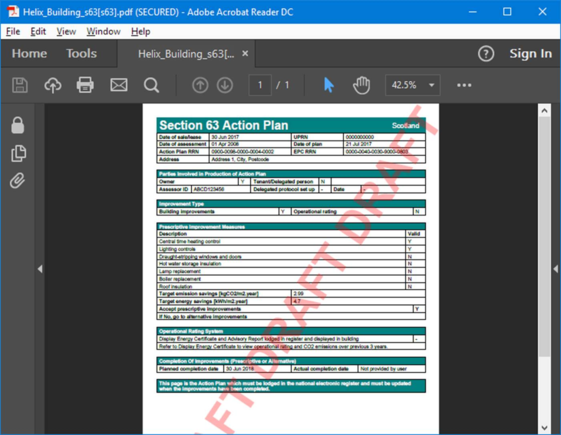561x435 pixels.
Task: Click the Sign In button
Action: [x=531, y=54]
